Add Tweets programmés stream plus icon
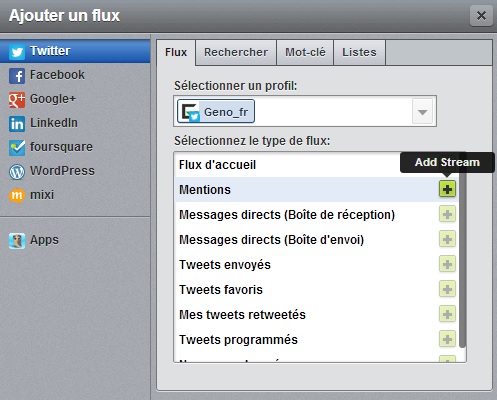497x400 pixels. 447,339
